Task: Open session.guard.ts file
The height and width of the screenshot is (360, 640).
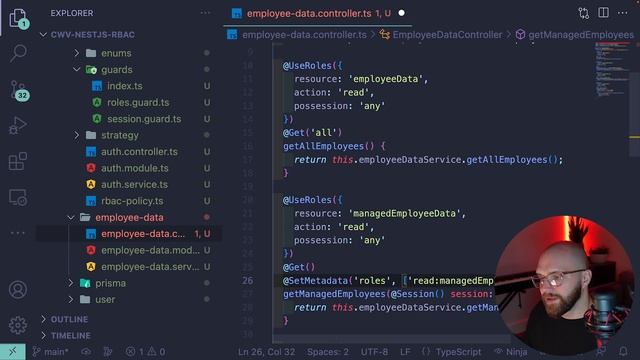Action: (144, 119)
